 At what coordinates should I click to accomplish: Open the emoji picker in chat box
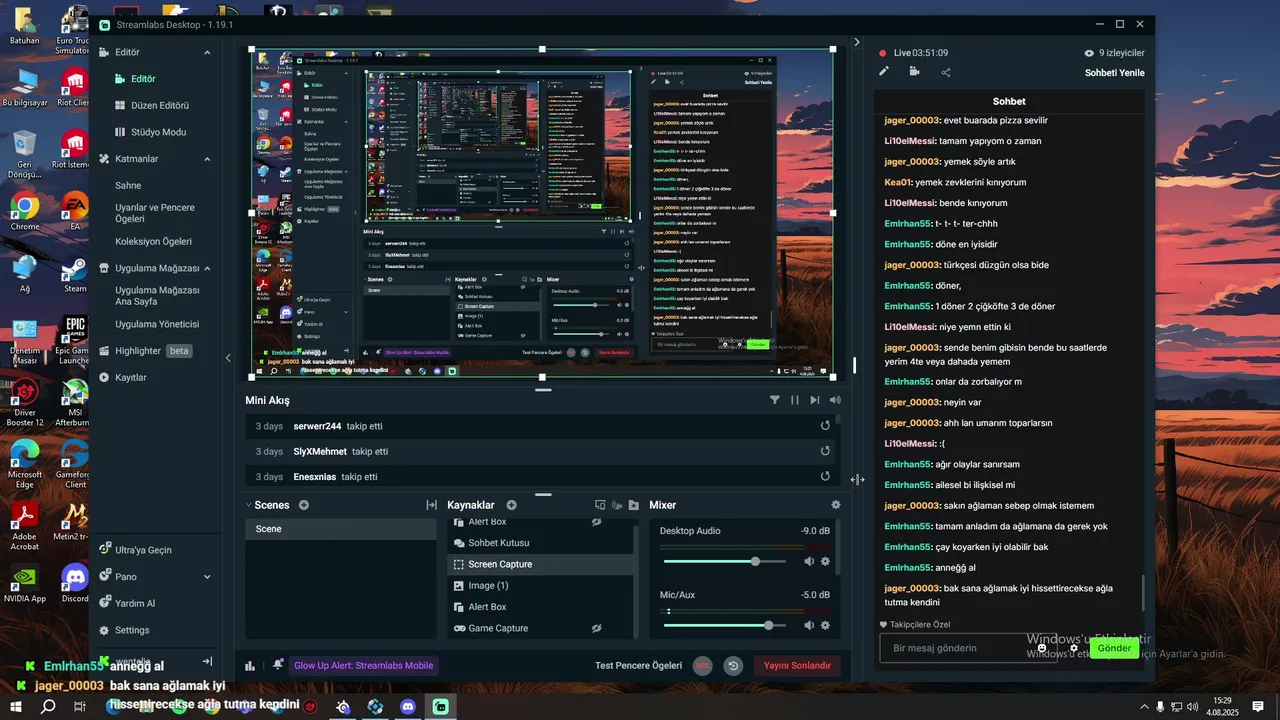pyautogui.click(x=1042, y=648)
